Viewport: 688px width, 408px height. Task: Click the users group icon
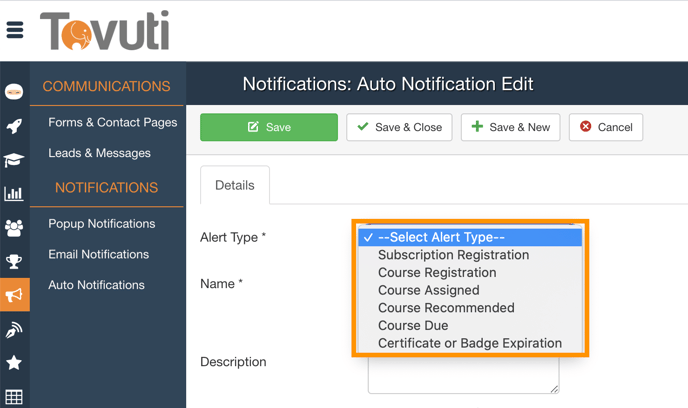pyautogui.click(x=14, y=228)
